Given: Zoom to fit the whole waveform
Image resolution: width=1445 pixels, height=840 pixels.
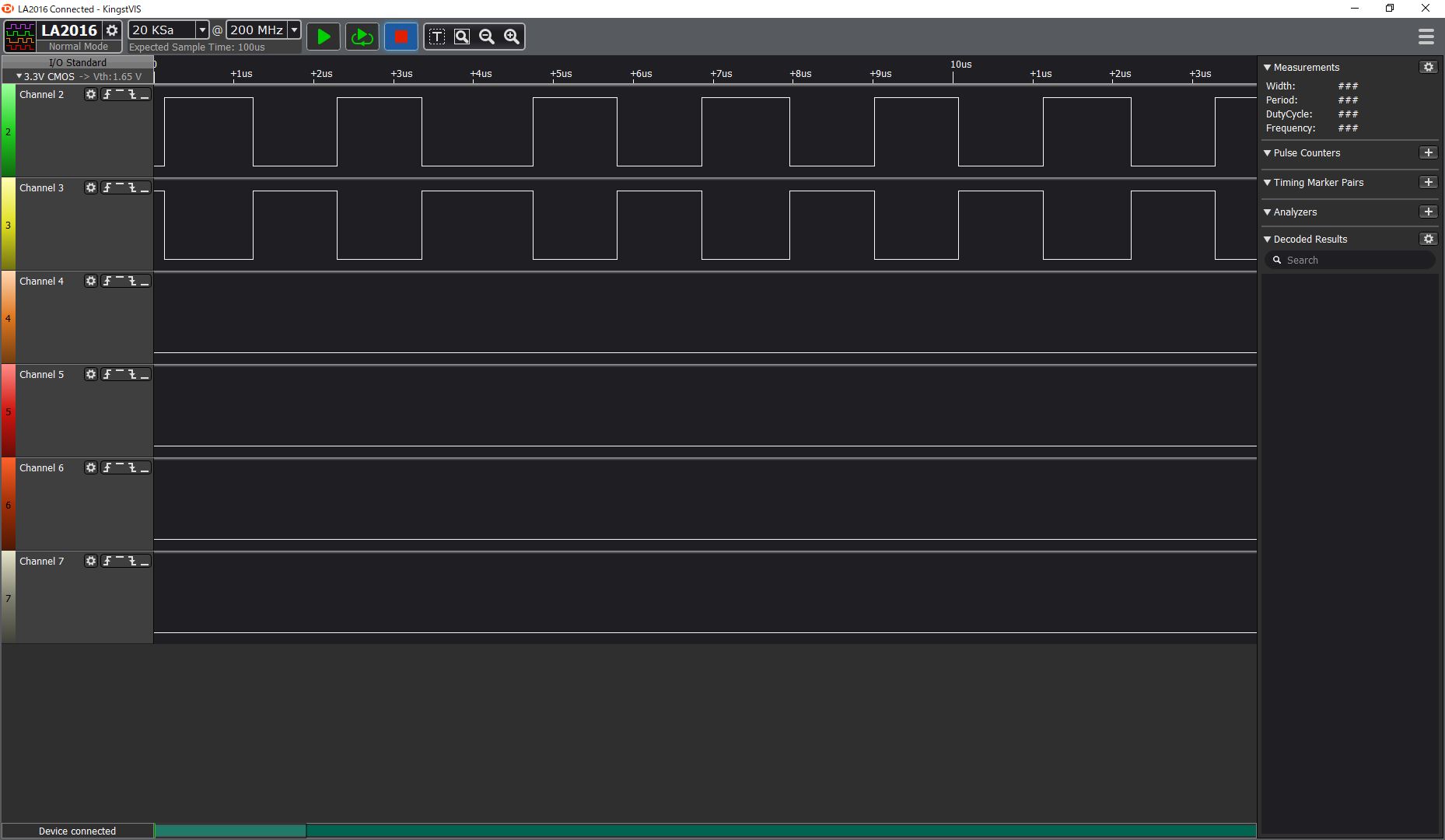Looking at the screenshot, I should 462,37.
